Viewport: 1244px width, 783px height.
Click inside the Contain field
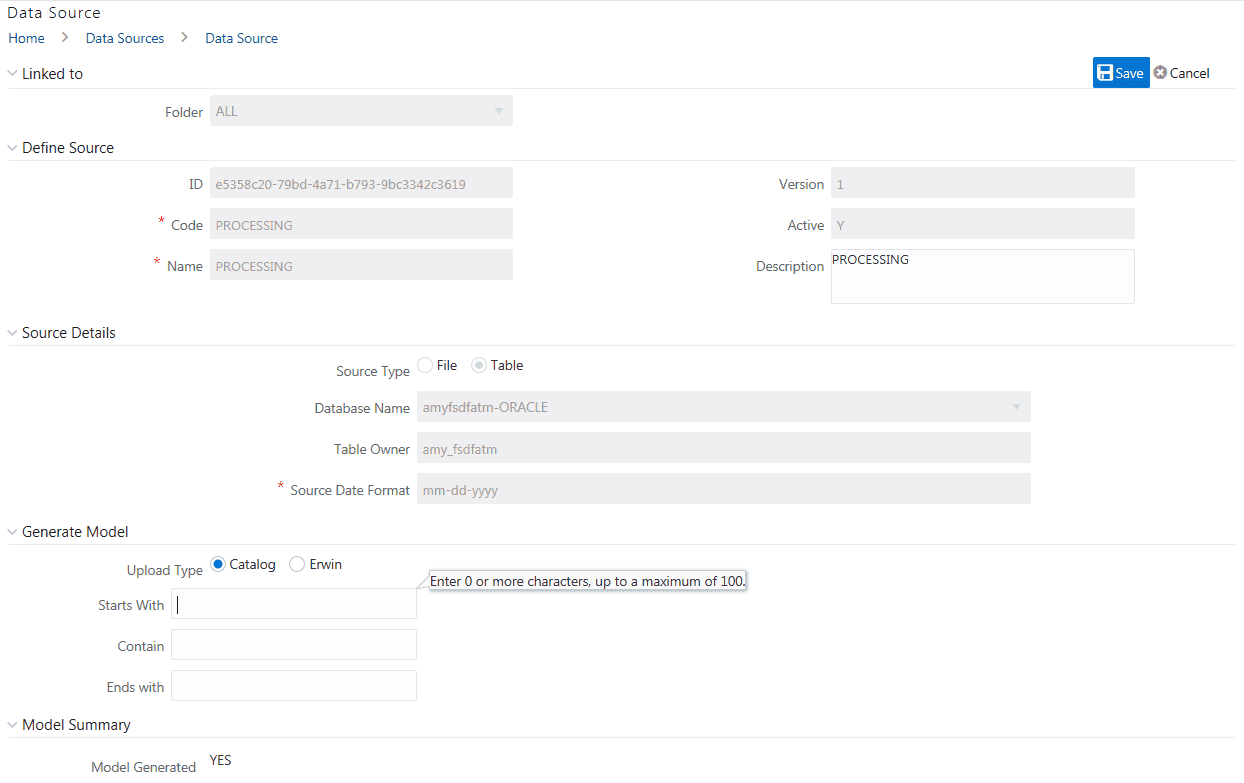pos(293,644)
